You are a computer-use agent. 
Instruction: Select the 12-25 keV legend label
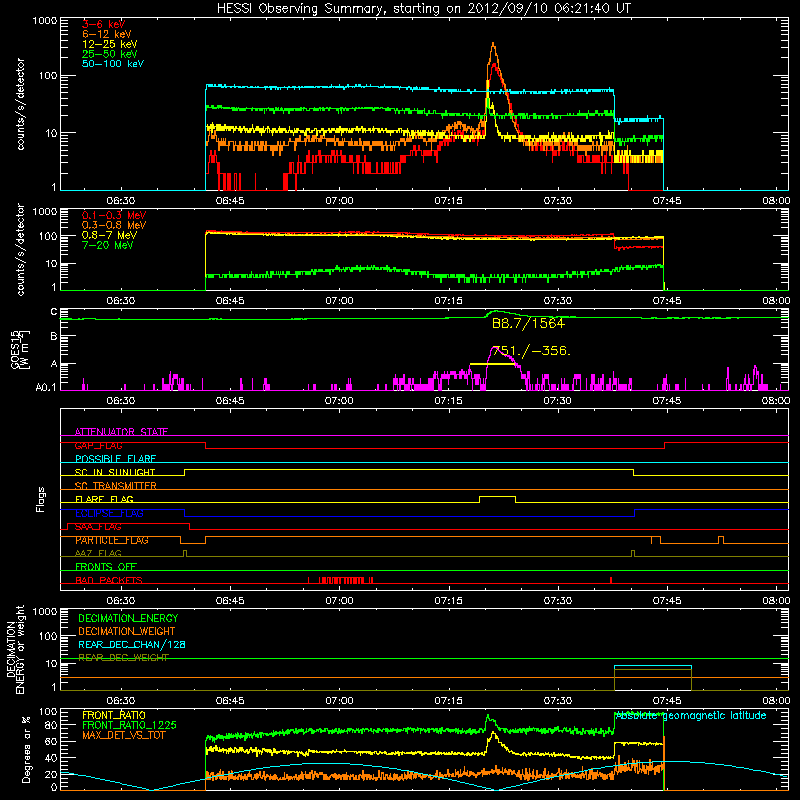point(110,44)
